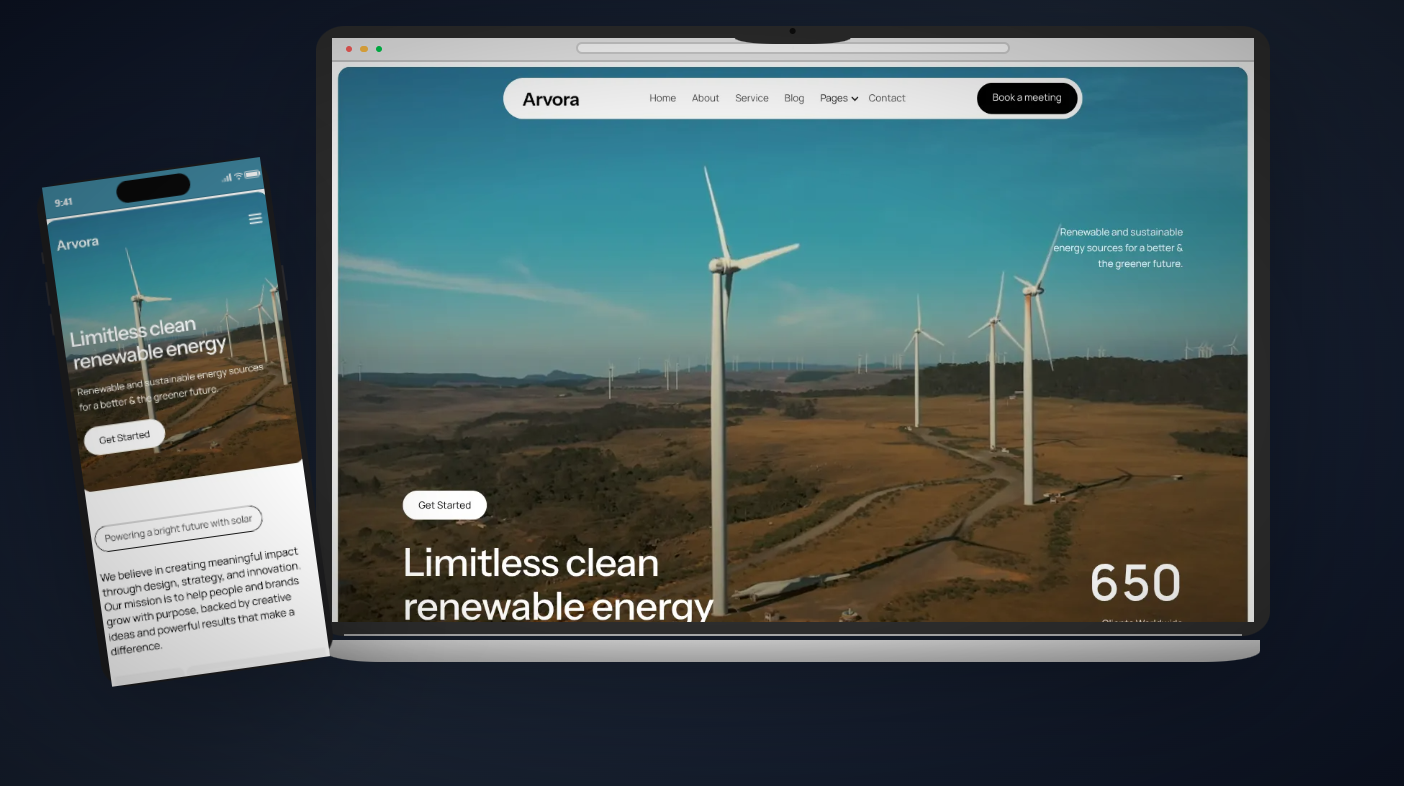Click 'Limitless clean renewable energy' laptop heading

(558, 584)
